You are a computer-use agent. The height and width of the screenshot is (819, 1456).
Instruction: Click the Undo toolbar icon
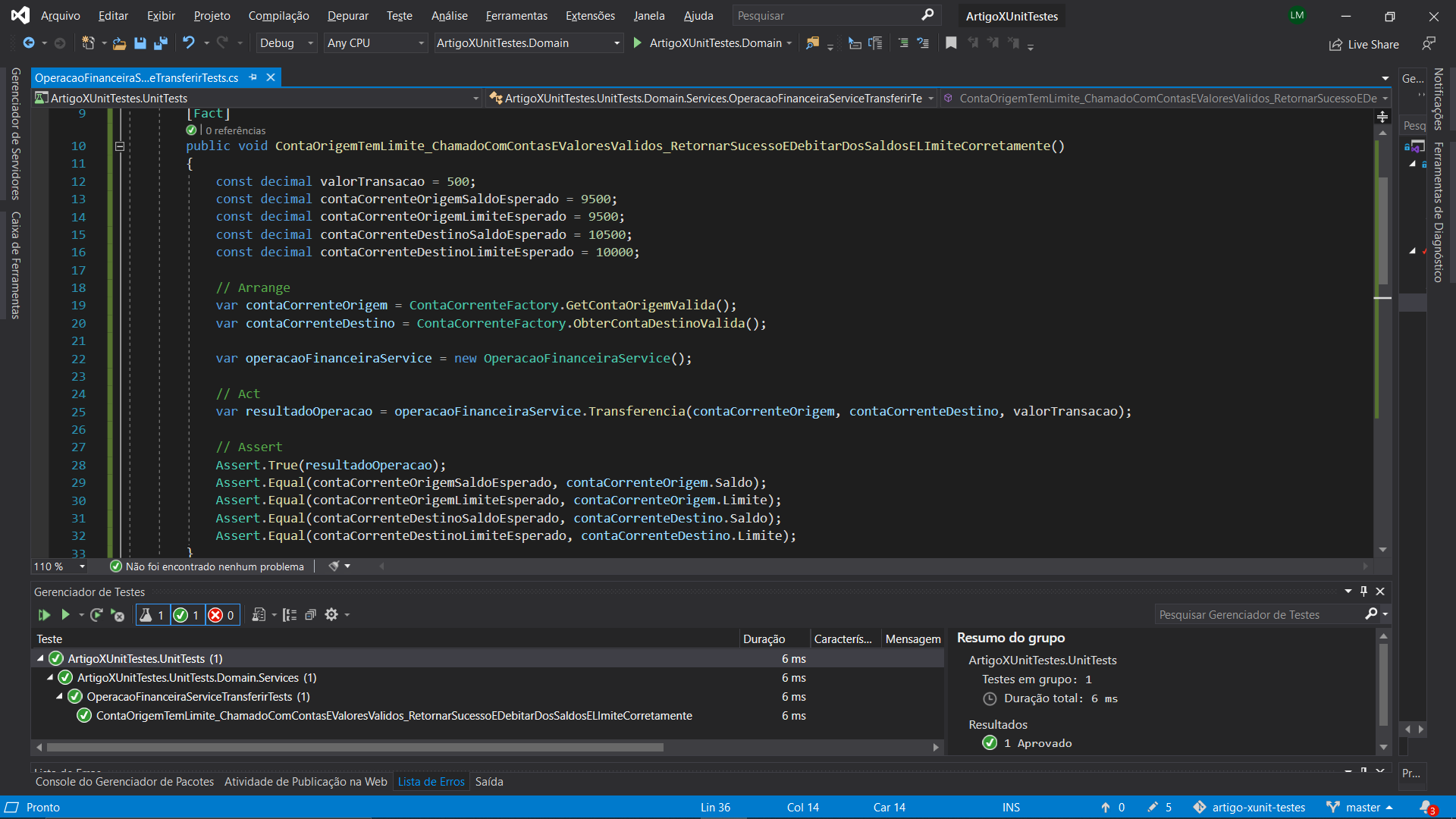[x=188, y=43]
